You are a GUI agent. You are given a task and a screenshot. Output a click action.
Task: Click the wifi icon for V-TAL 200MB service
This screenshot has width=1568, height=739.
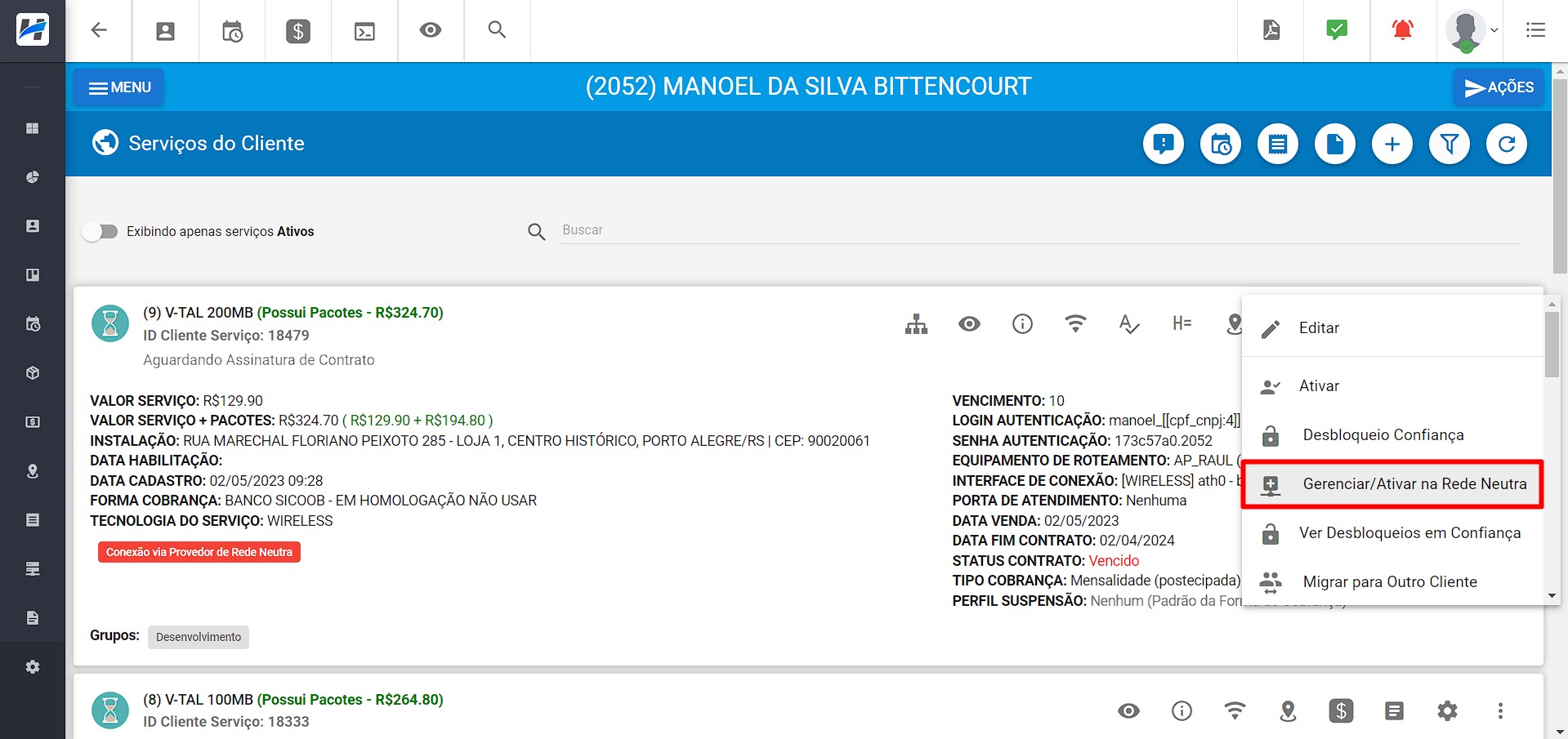click(1076, 324)
